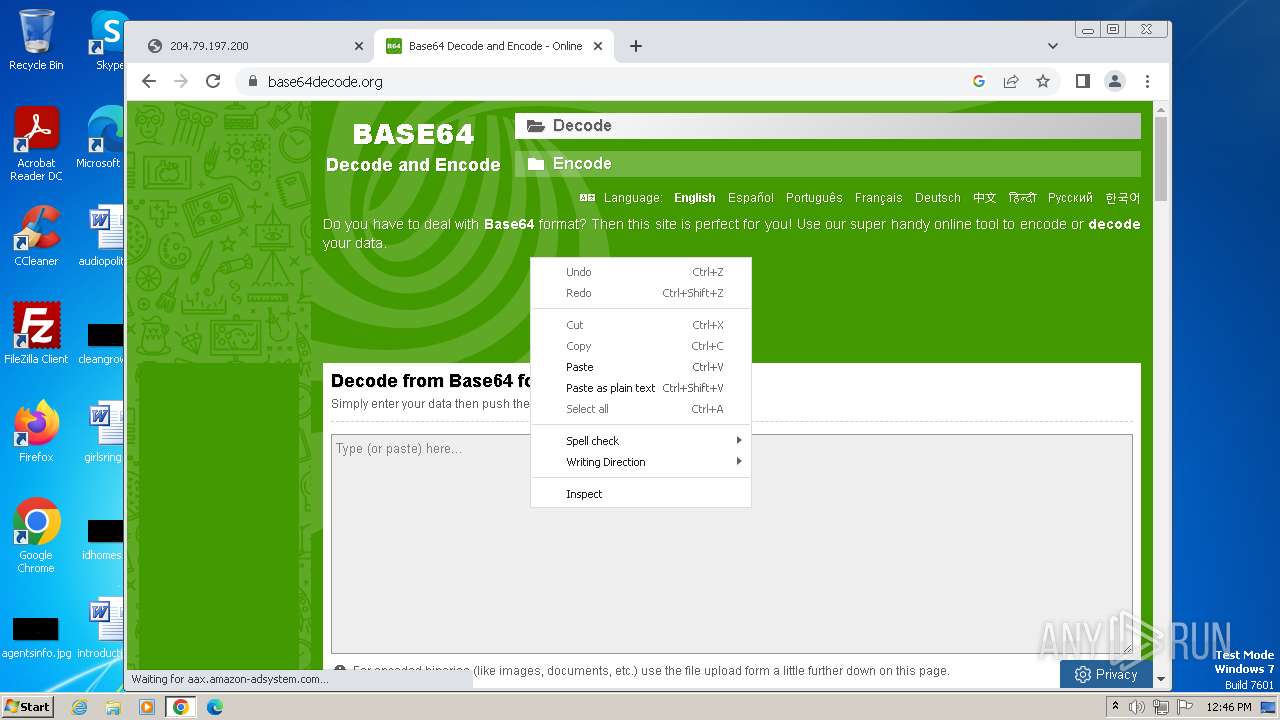
Task: Choose Inspect from context menu
Action: click(x=640, y=494)
